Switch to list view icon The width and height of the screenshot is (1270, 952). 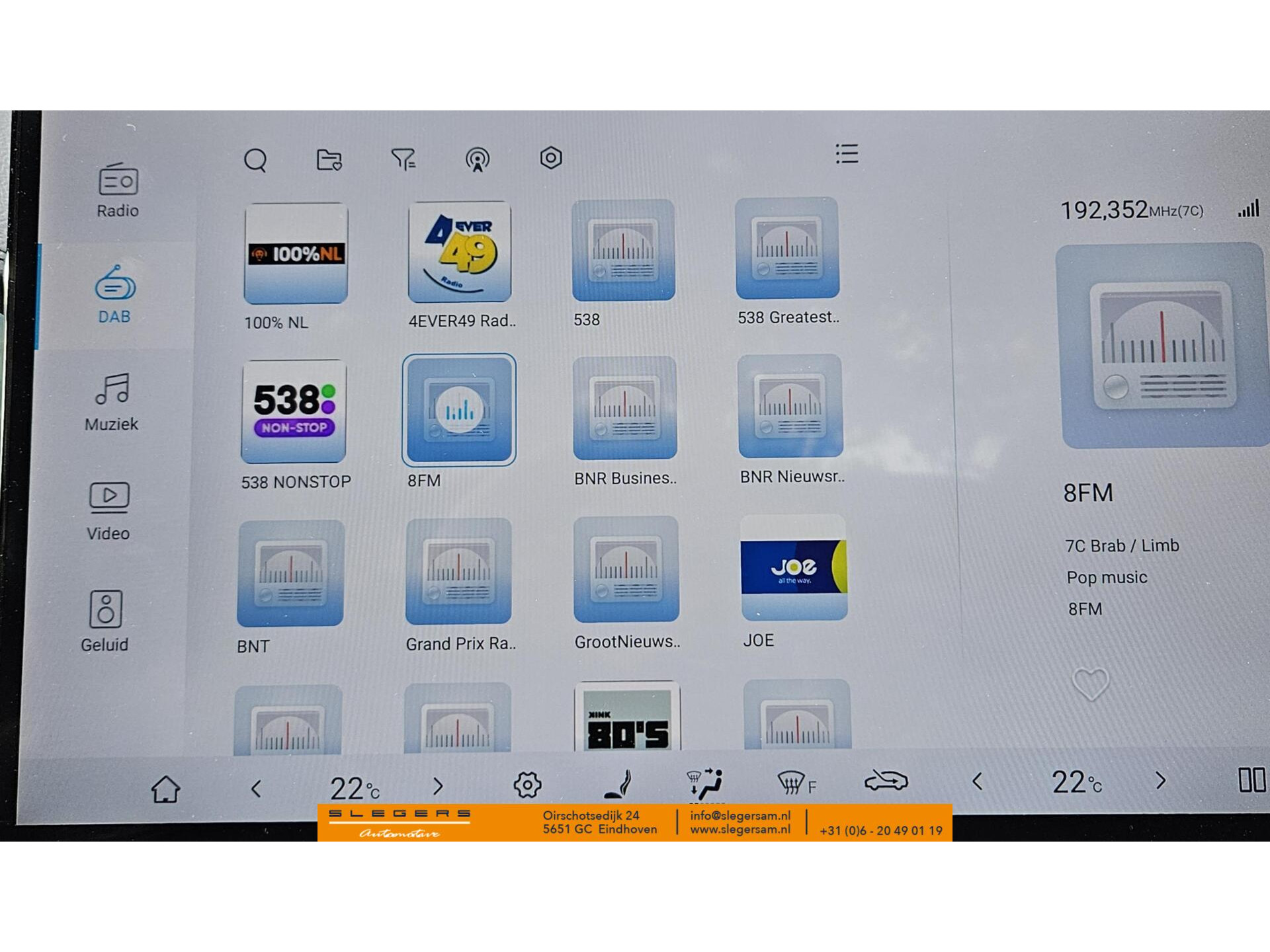click(847, 154)
